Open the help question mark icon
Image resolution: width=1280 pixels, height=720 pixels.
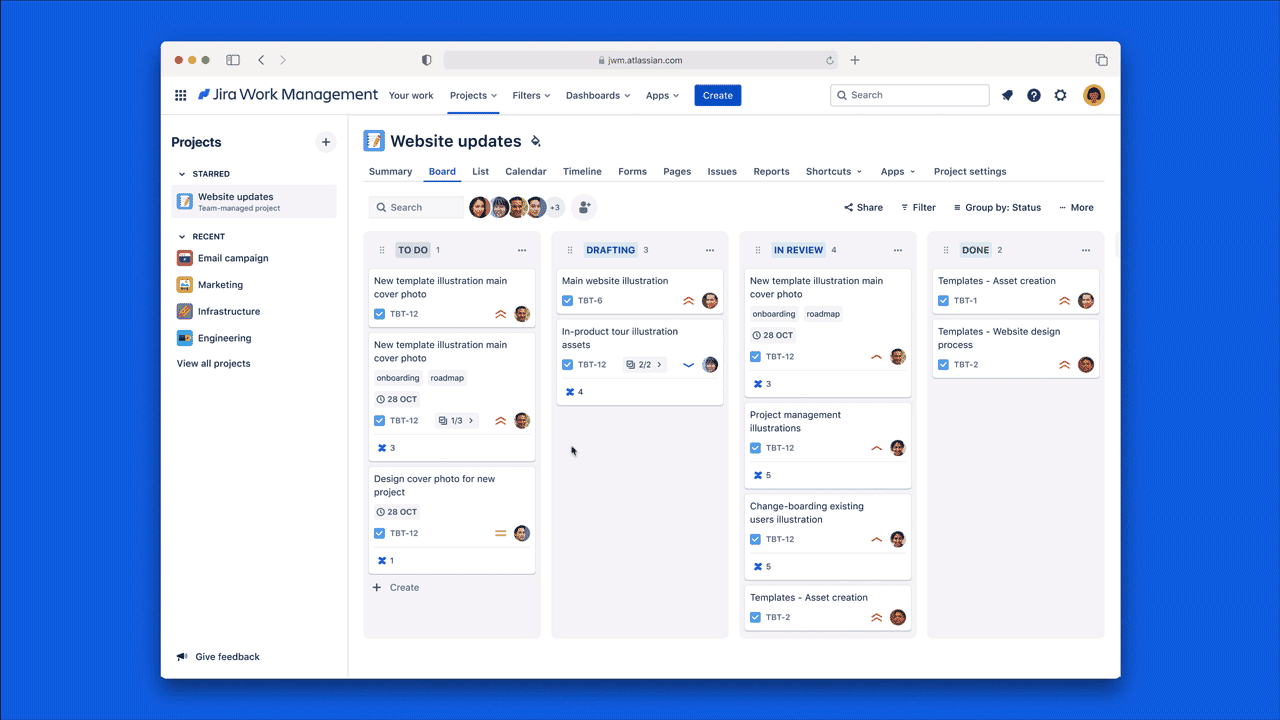[x=1034, y=96]
